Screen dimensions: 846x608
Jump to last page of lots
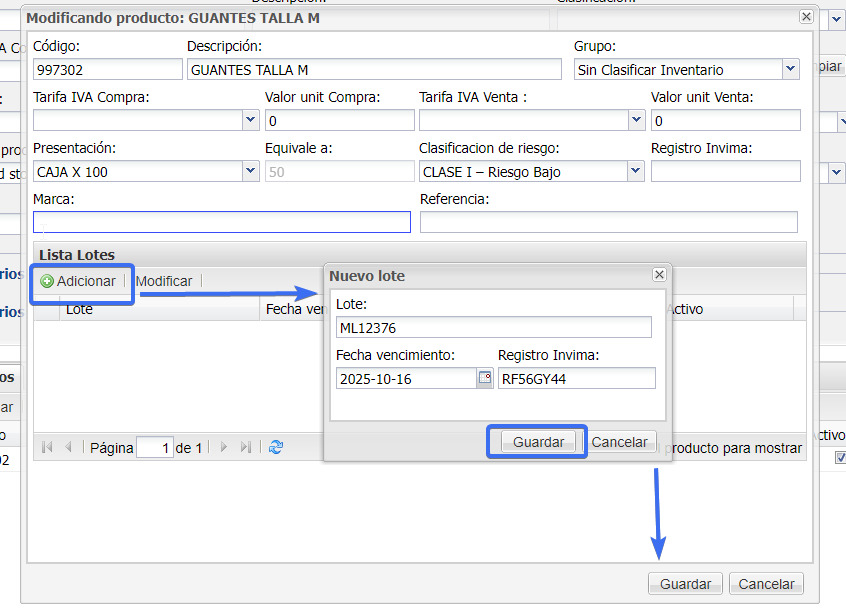[x=246, y=448]
